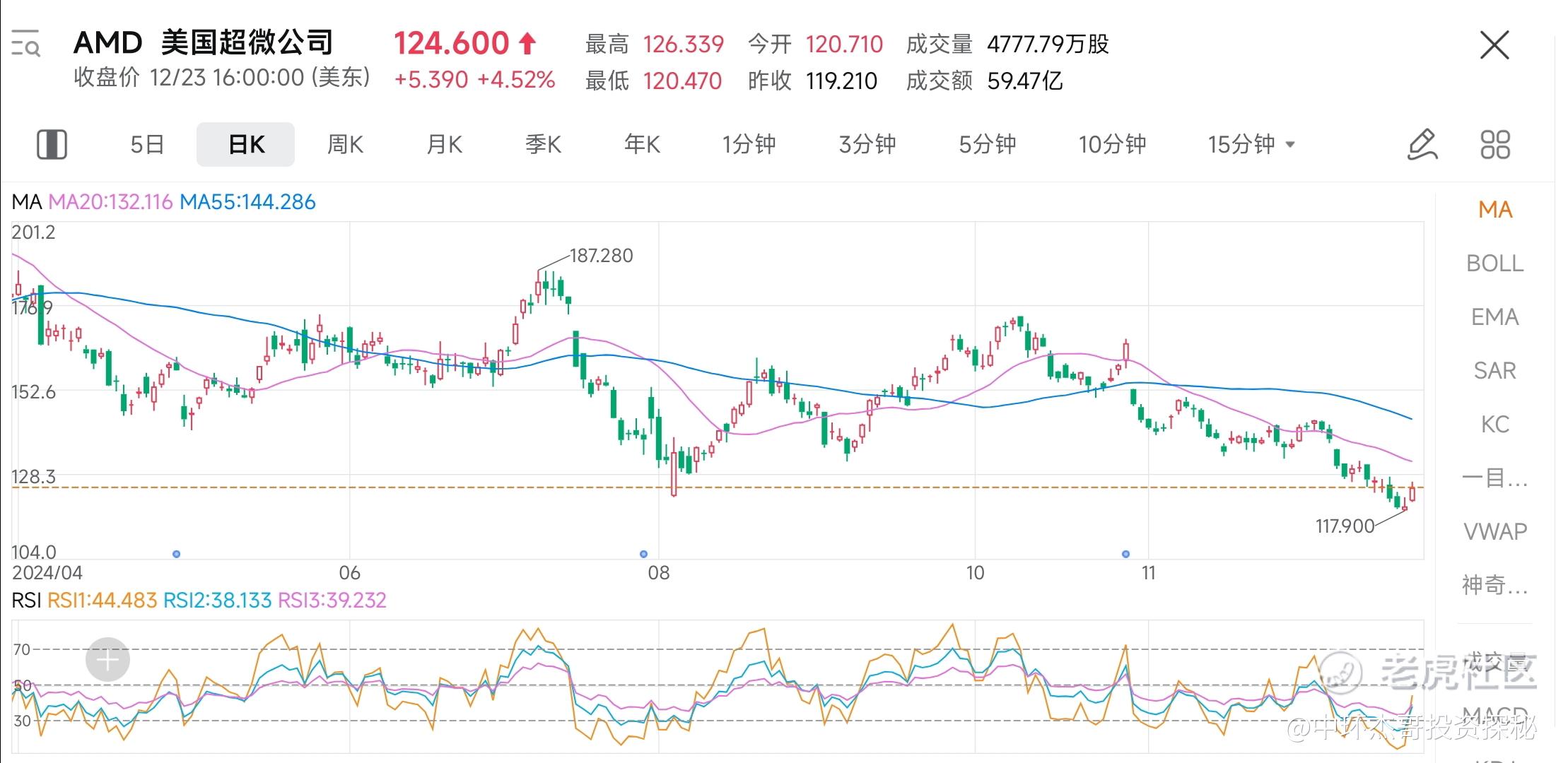Click the event dot marker near 08
This screenshot has height=763, width=1568.
pyautogui.click(x=643, y=554)
